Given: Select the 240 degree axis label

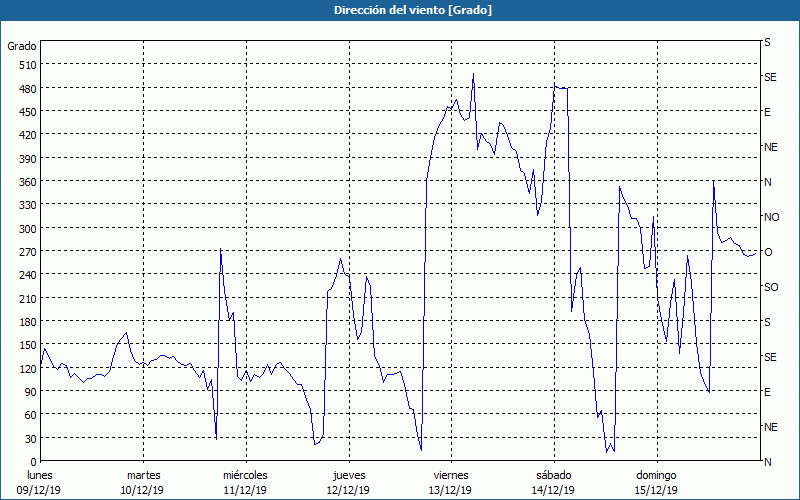Looking at the screenshot, I should tap(28, 275).
